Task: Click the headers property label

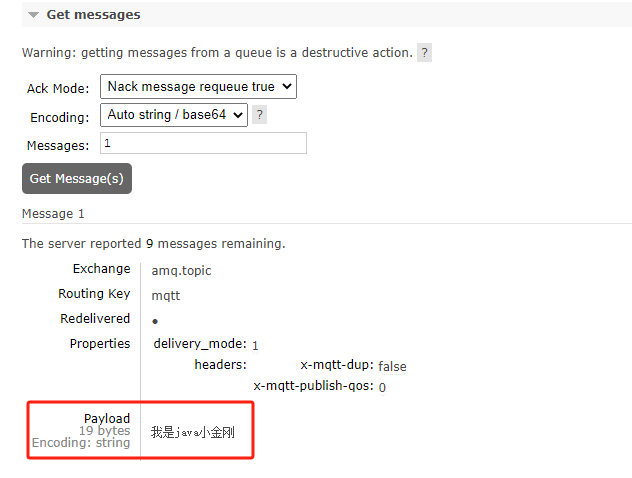Action: pos(220,365)
